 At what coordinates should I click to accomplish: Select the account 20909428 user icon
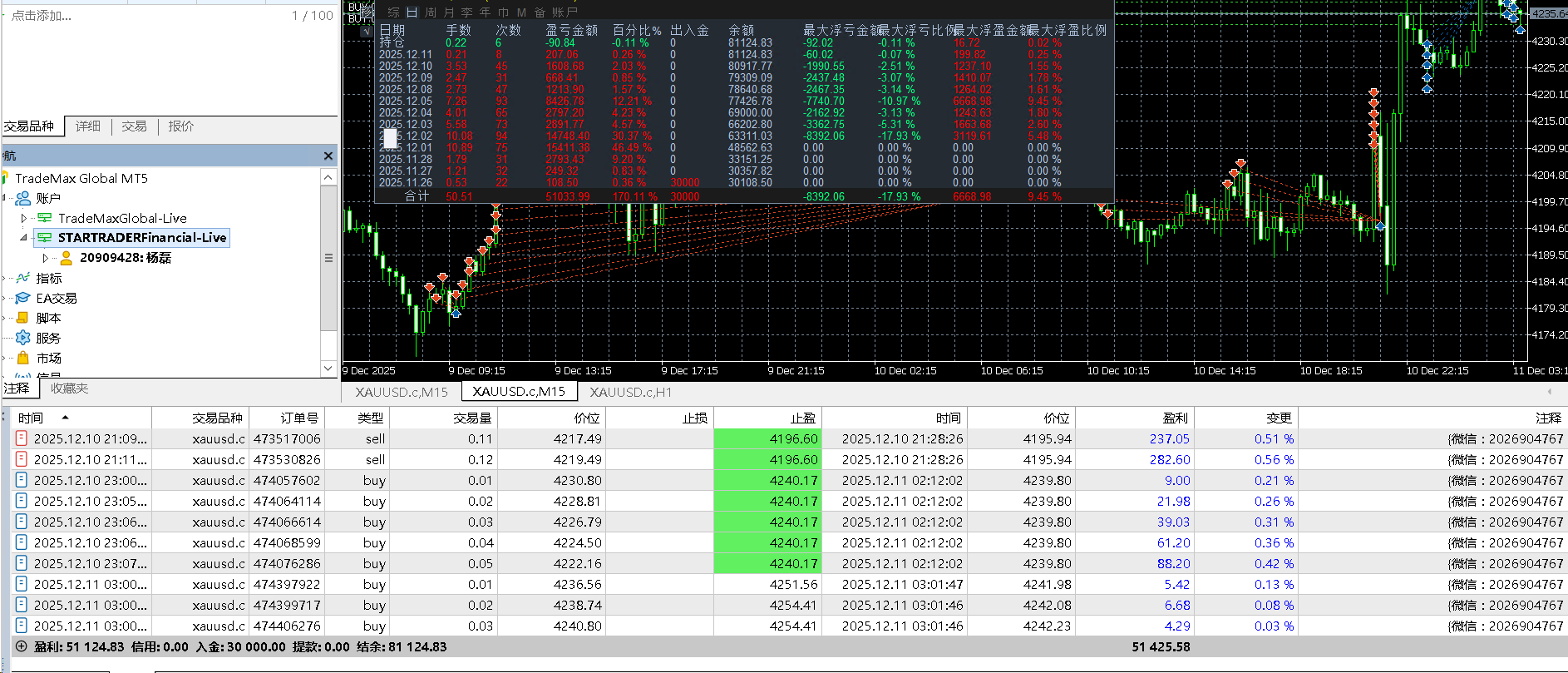tap(67, 258)
